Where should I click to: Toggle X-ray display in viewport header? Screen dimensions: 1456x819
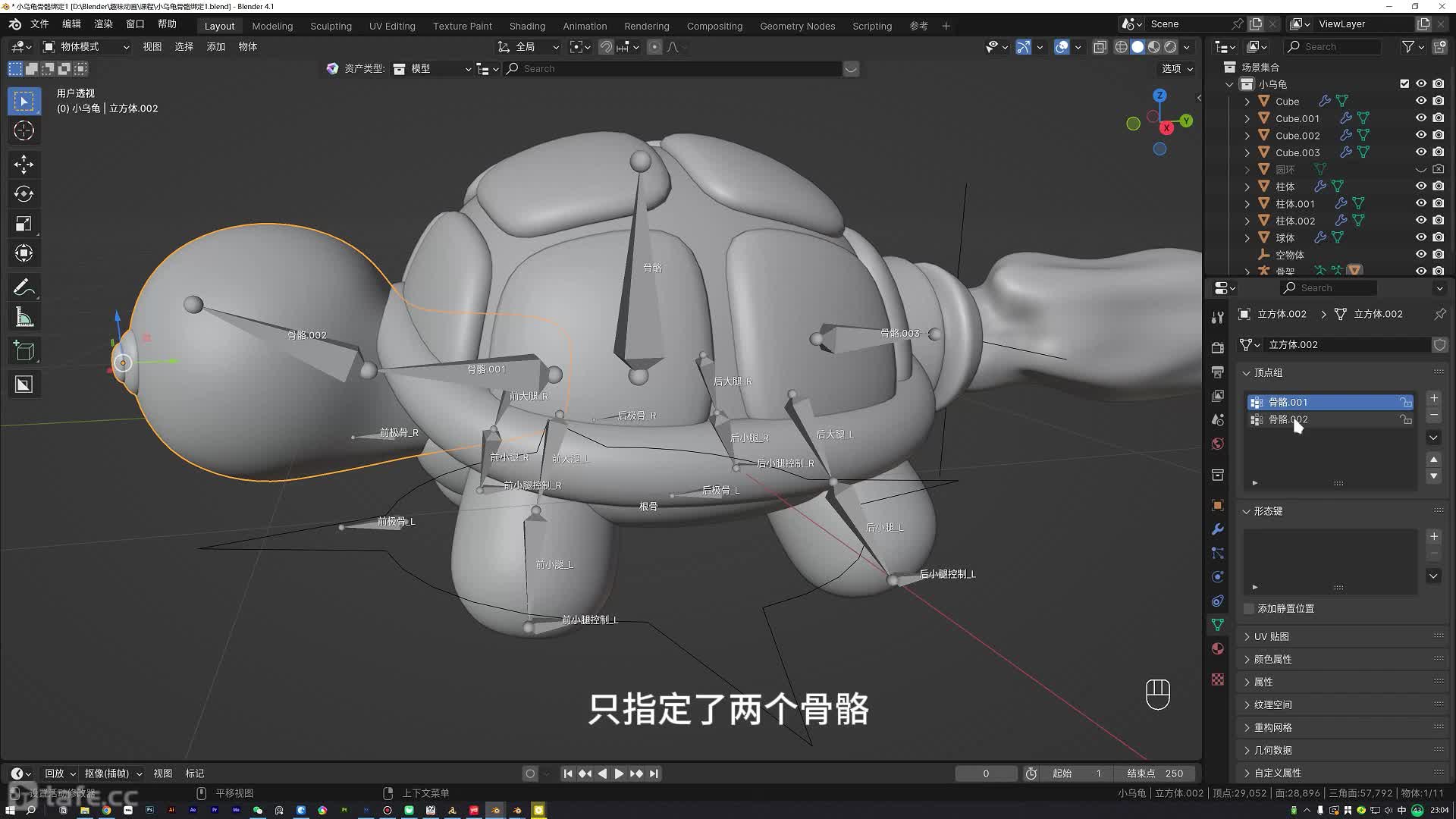point(1100,47)
